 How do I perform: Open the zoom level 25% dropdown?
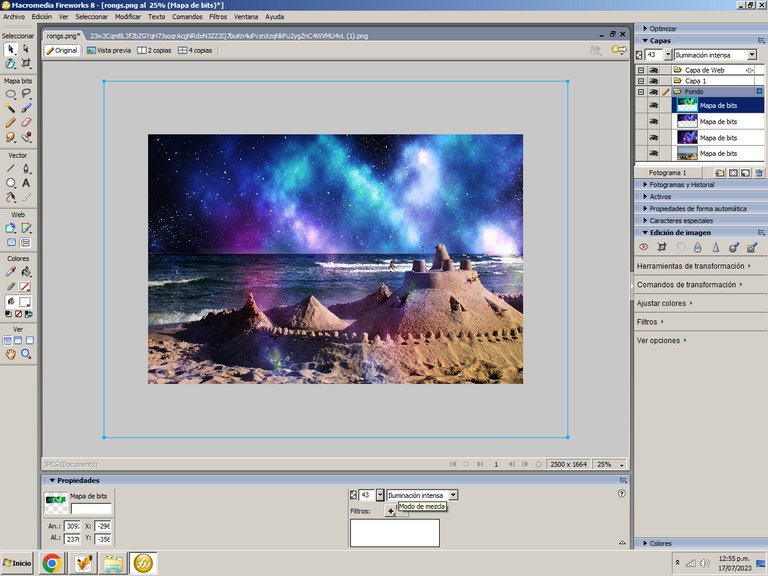coord(622,464)
